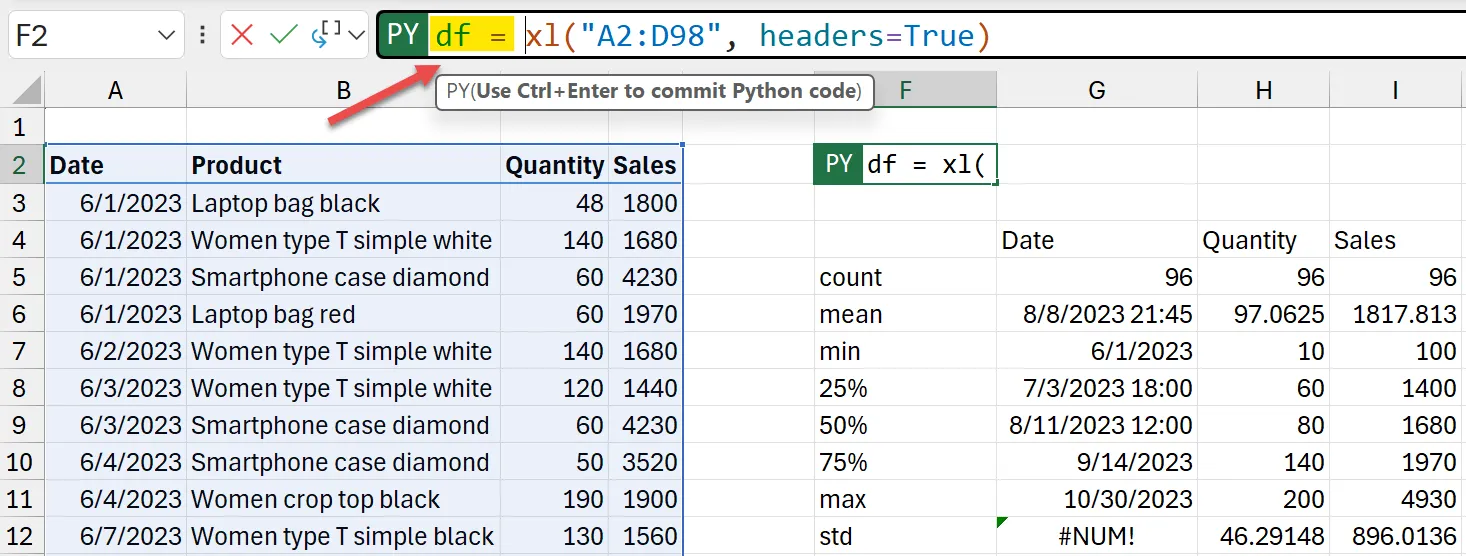
Task: Open the Python output type dropdown icon
Action: click(x=339, y=36)
